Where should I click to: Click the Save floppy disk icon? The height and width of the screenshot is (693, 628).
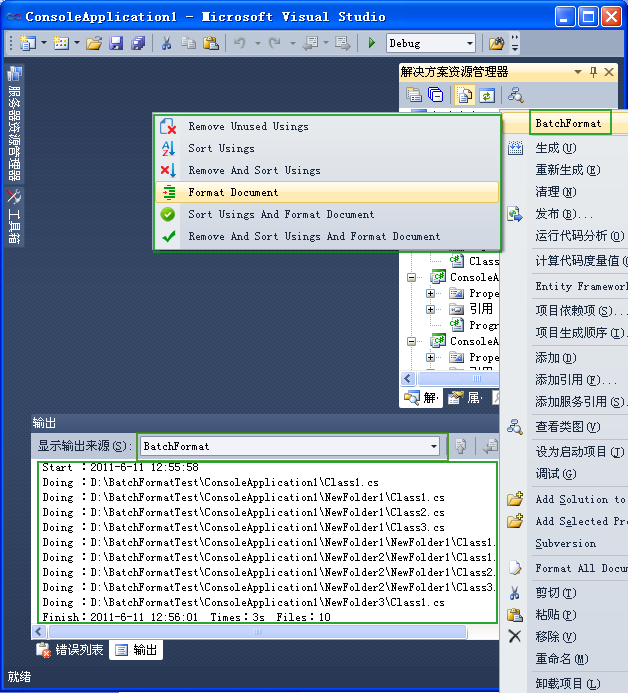point(116,43)
